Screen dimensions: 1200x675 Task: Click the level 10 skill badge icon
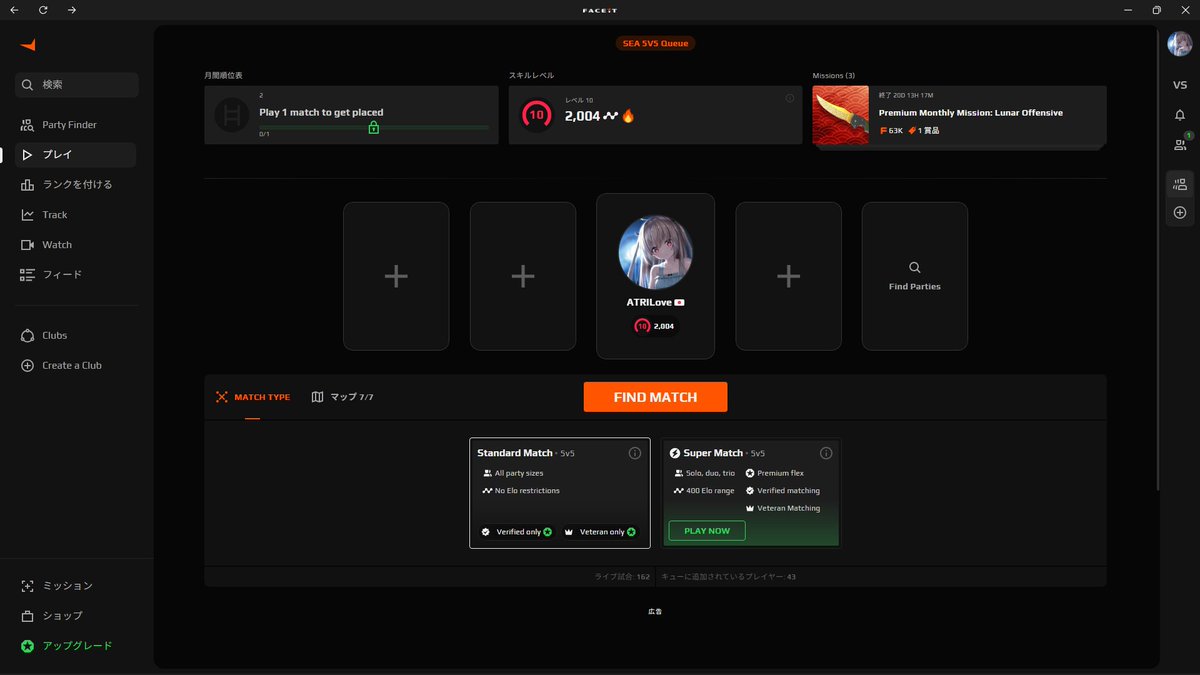point(537,115)
